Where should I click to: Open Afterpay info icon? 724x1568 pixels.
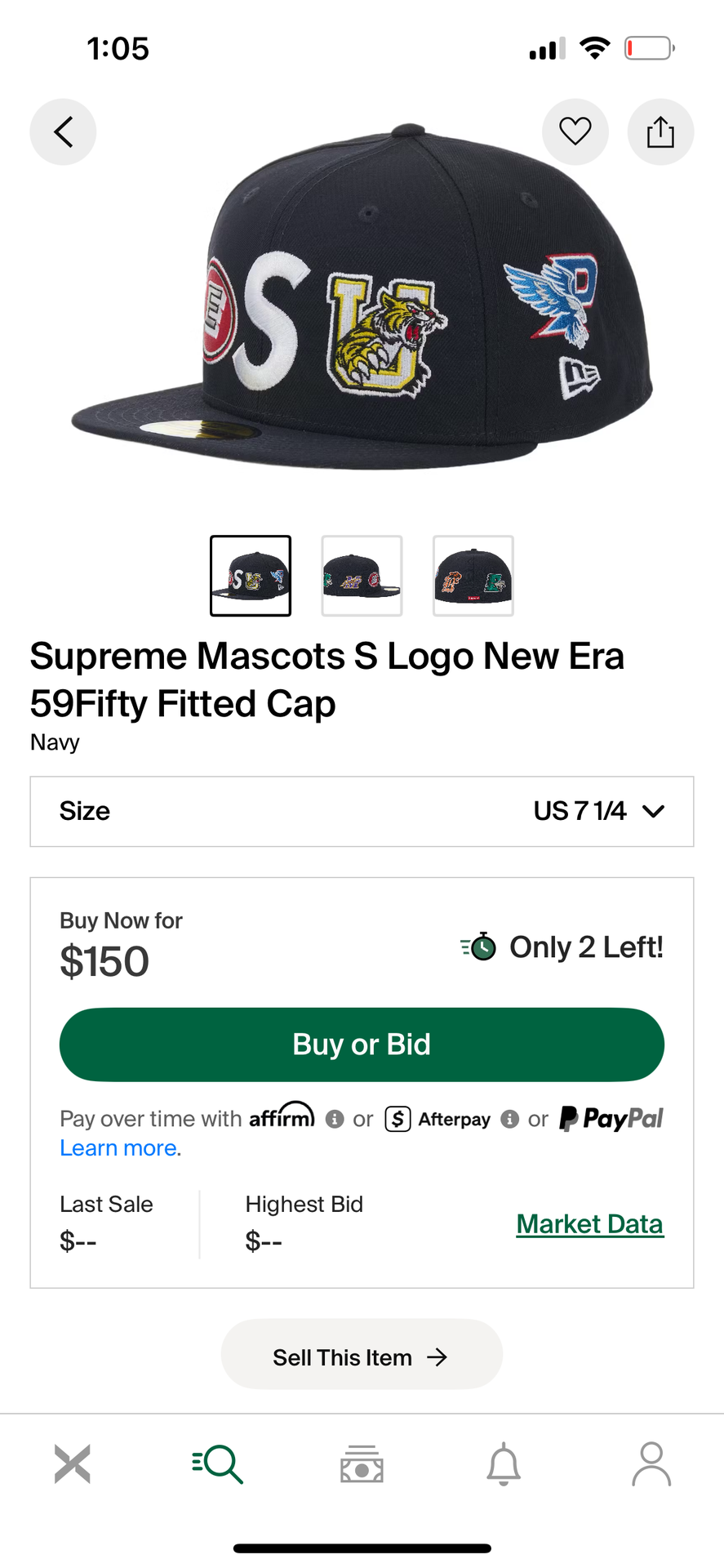coord(510,1119)
